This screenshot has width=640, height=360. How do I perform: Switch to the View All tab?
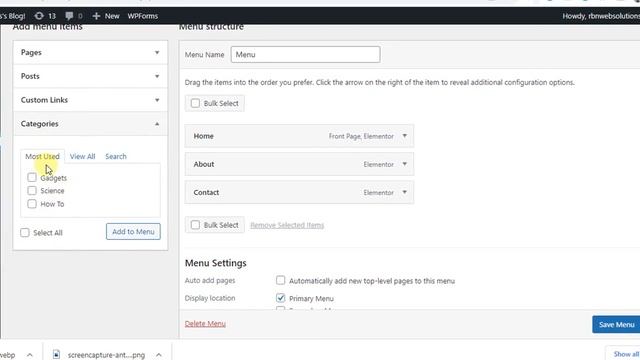[x=82, y=156]
